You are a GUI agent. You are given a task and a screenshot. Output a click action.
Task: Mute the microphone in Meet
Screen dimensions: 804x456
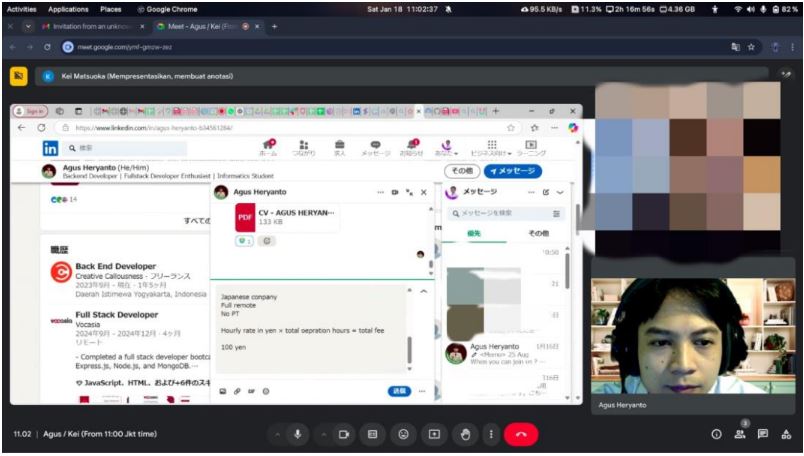click(297, 434)
